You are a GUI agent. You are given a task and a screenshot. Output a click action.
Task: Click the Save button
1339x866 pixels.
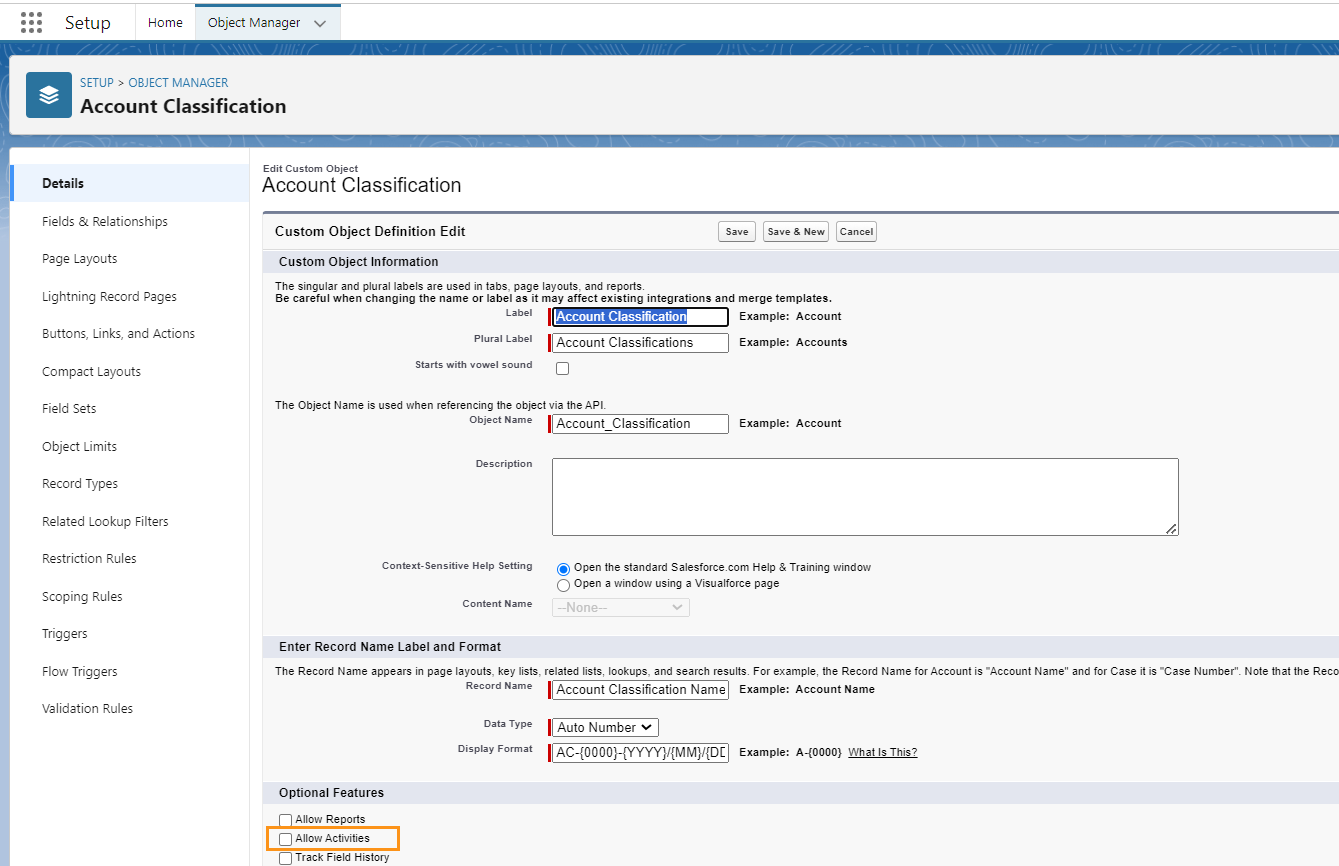pyautogui.click(x=737, y=231)
